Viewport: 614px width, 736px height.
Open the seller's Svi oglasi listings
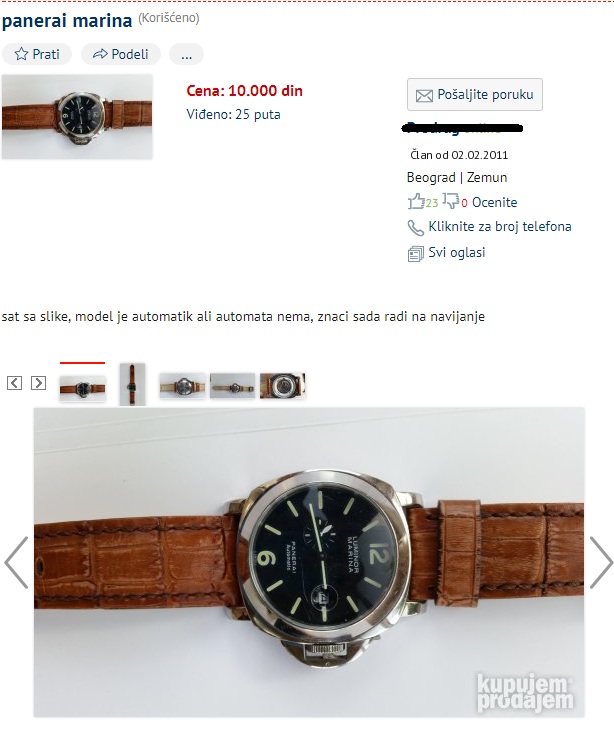(x=457, y=253)
